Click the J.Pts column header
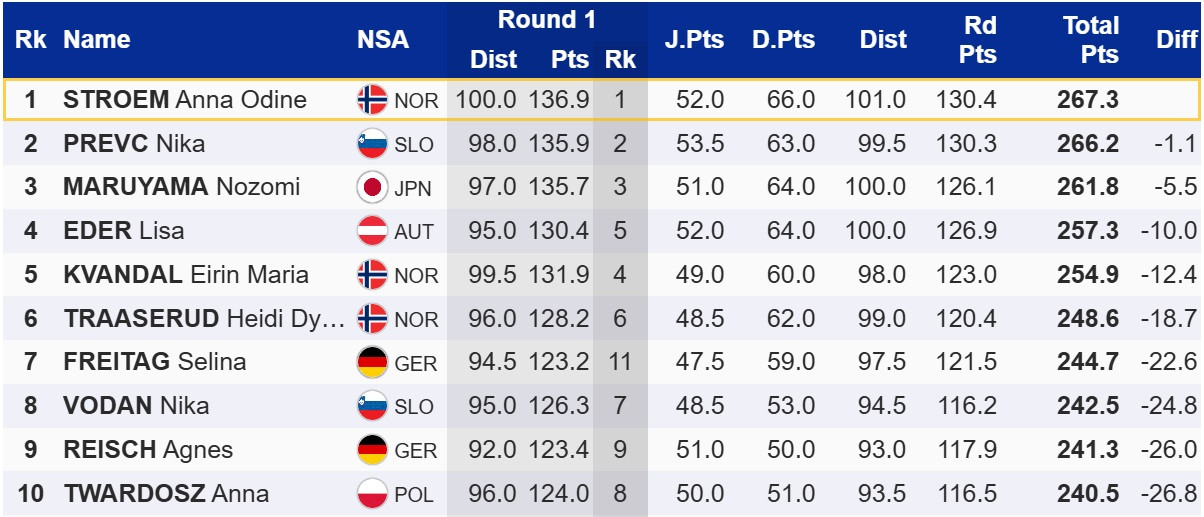 tap(694, 40)
